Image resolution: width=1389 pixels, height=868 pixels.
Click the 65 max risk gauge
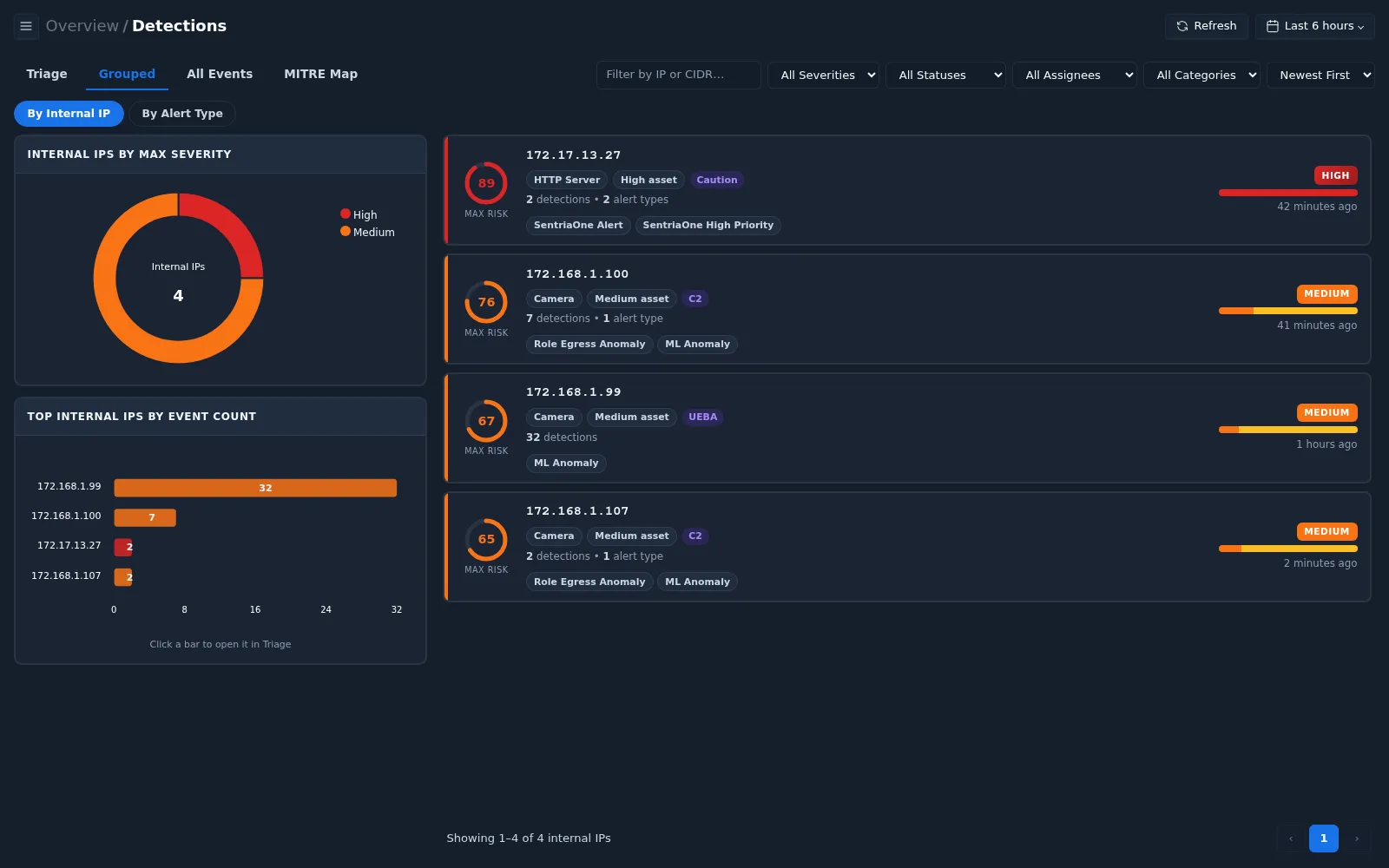[x=486, y=539]
